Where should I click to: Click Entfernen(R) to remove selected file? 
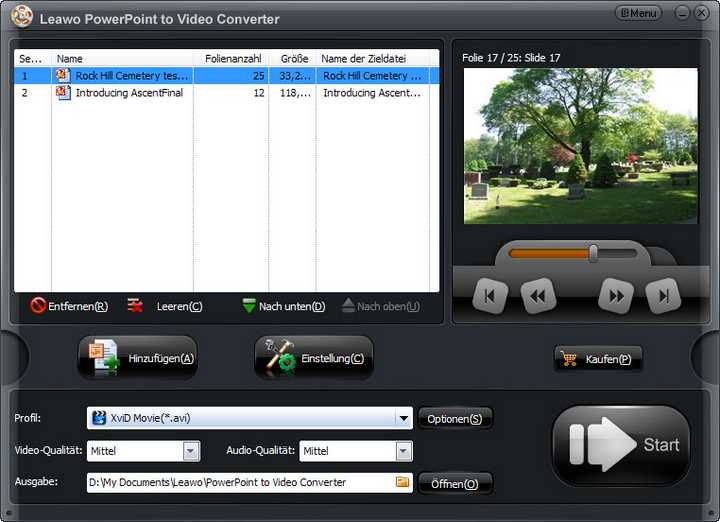(x=69, y=306)
